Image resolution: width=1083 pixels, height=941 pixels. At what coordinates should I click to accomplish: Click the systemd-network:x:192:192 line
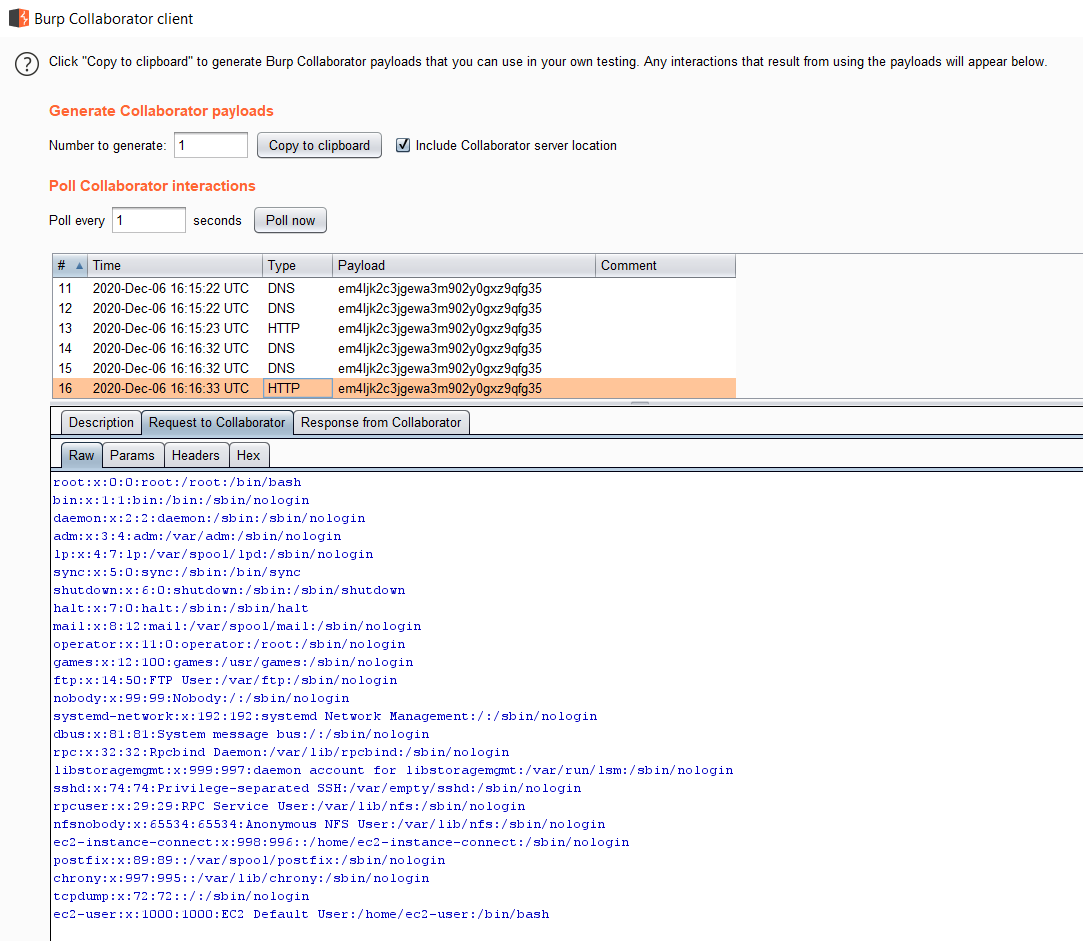click(x=325, y=716)
